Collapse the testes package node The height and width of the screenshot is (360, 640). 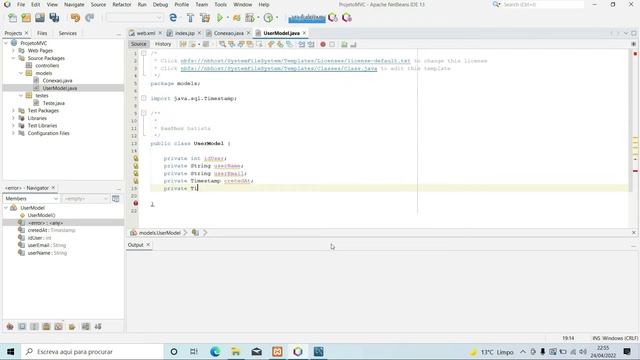pyautogui.click(x=21, y=96)
